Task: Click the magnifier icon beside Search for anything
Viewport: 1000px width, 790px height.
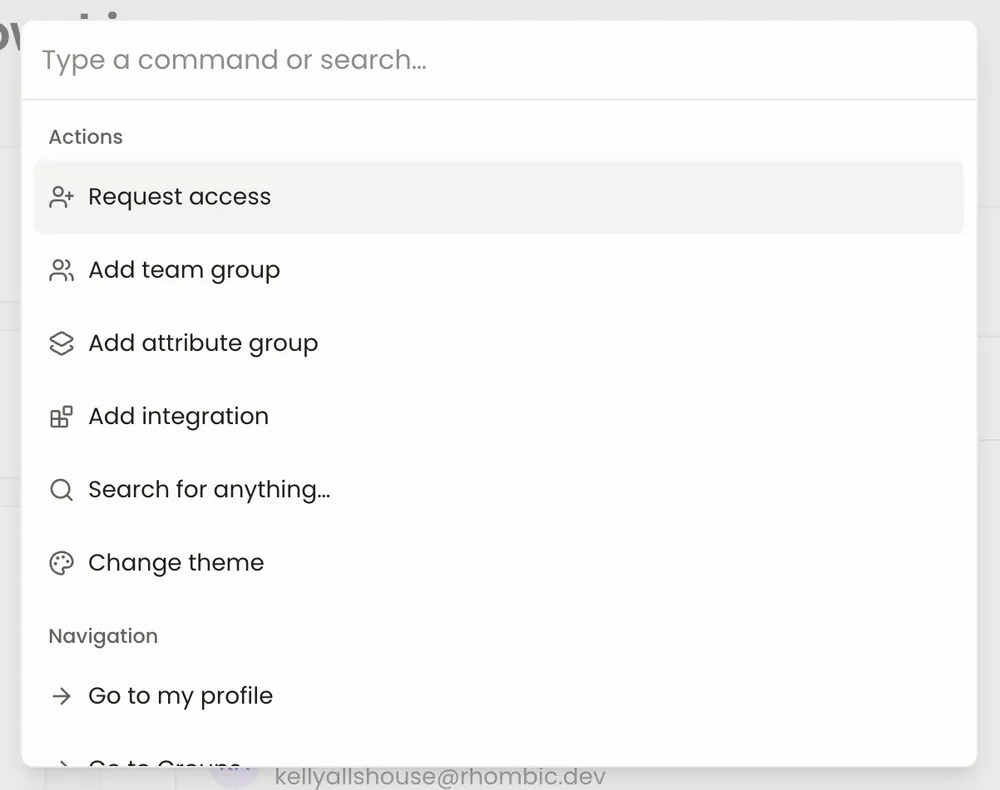Action: [x=62, y=490]
